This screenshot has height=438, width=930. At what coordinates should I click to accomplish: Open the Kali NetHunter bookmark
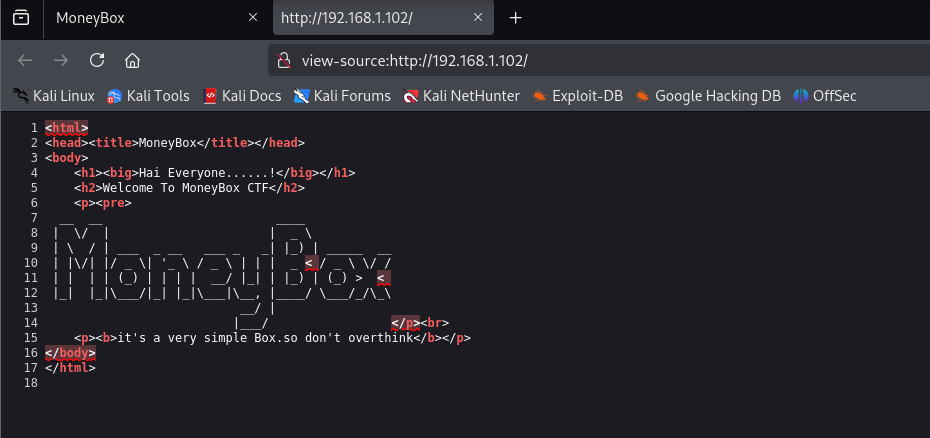(x=461, y=96)
